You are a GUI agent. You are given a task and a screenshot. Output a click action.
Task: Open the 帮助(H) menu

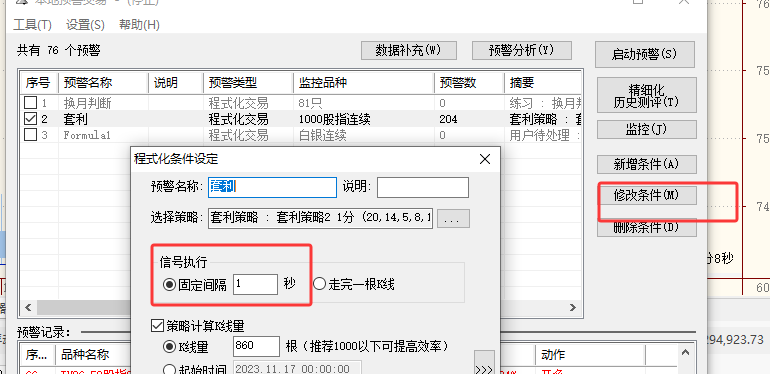139,25
